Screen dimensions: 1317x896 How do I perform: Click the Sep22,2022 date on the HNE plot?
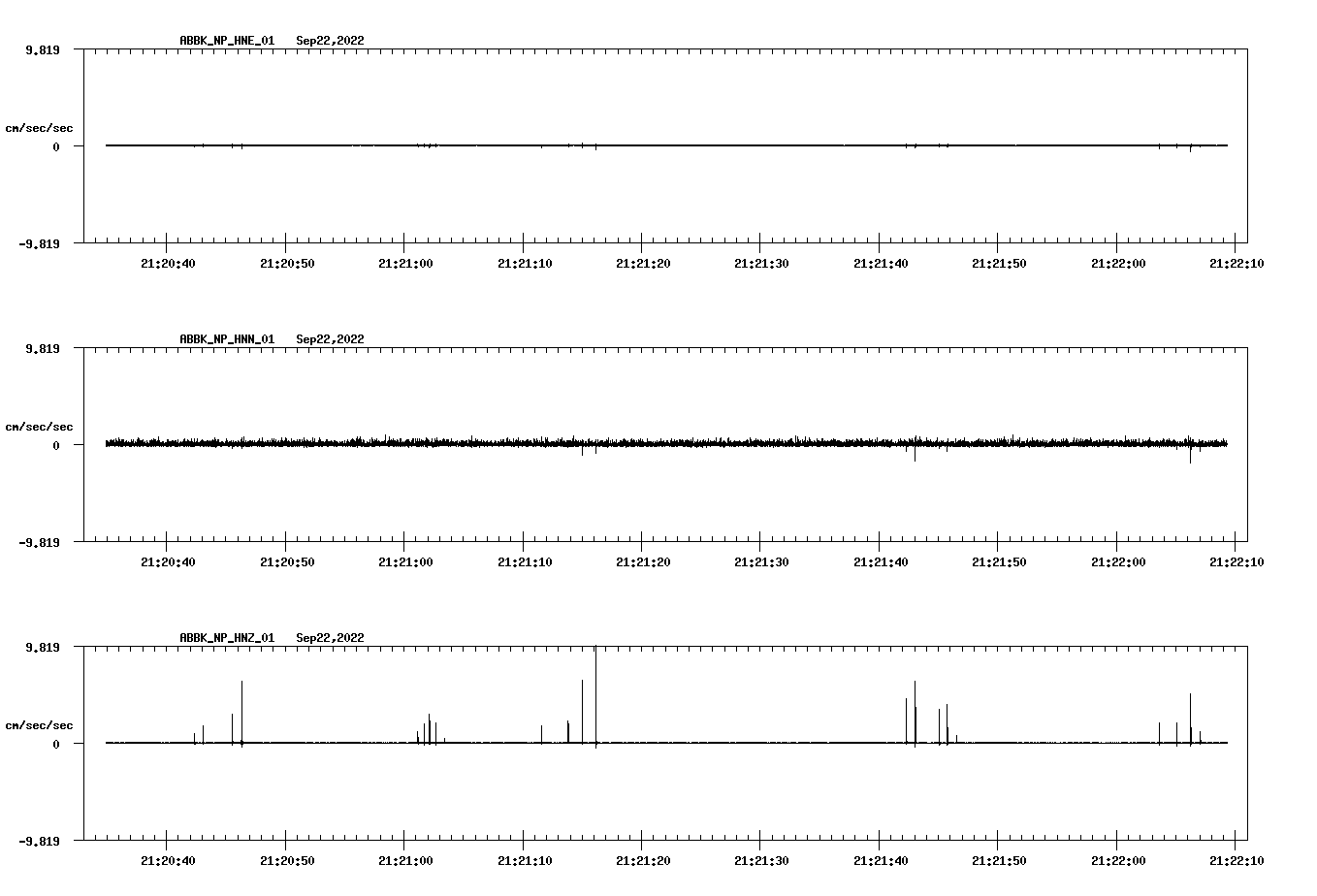coord(330,41)
